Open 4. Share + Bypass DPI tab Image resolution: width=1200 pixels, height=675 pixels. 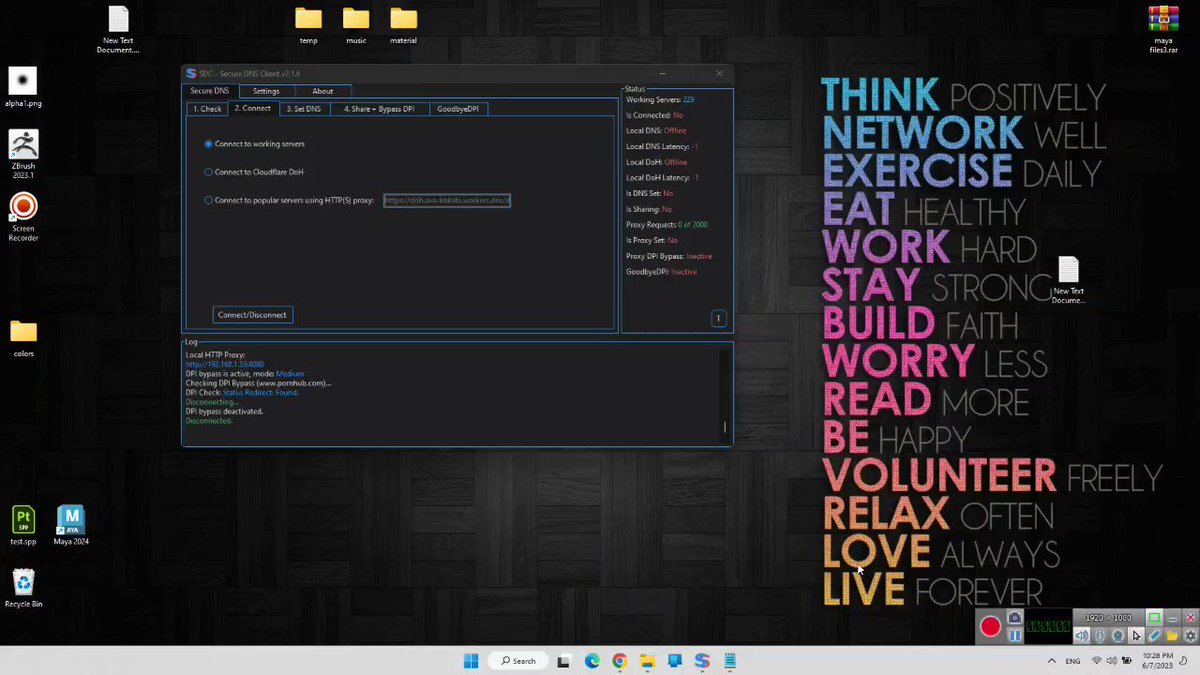tap(379, 108)
